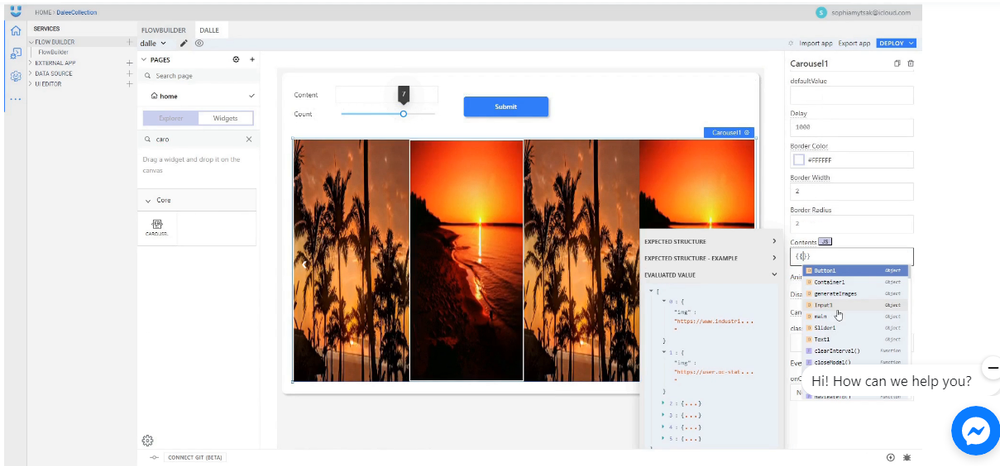Open the Border Color swatch
This screenshot has width=1000, height=466.
click(798, 159)
